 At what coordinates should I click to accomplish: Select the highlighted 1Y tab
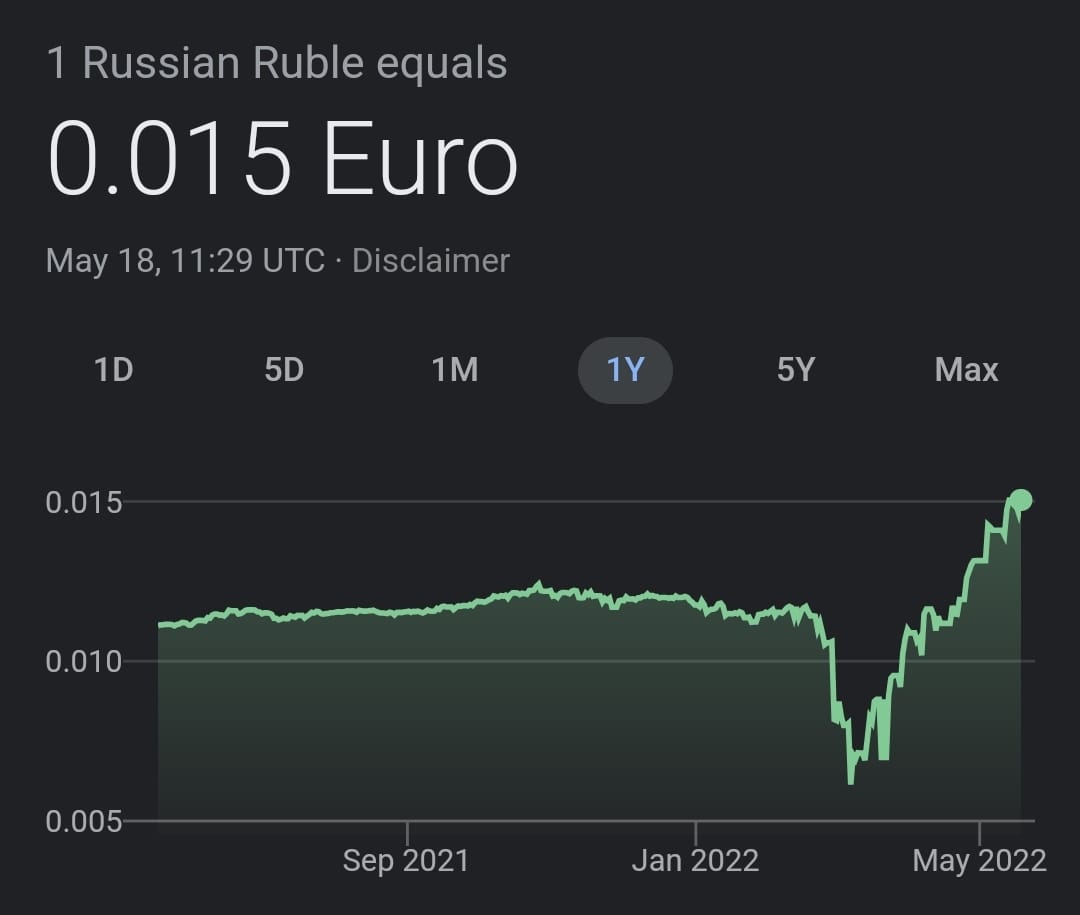pos(625,370)
